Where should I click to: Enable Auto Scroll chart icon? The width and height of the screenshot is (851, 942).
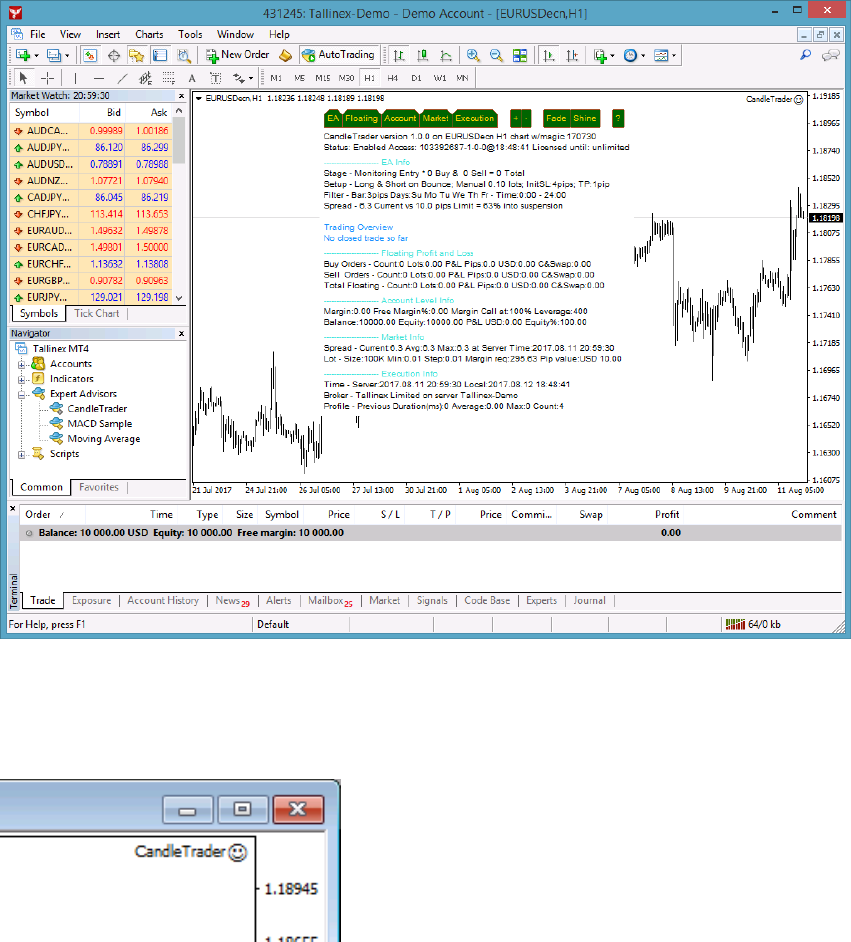click(x=548, y=55)
